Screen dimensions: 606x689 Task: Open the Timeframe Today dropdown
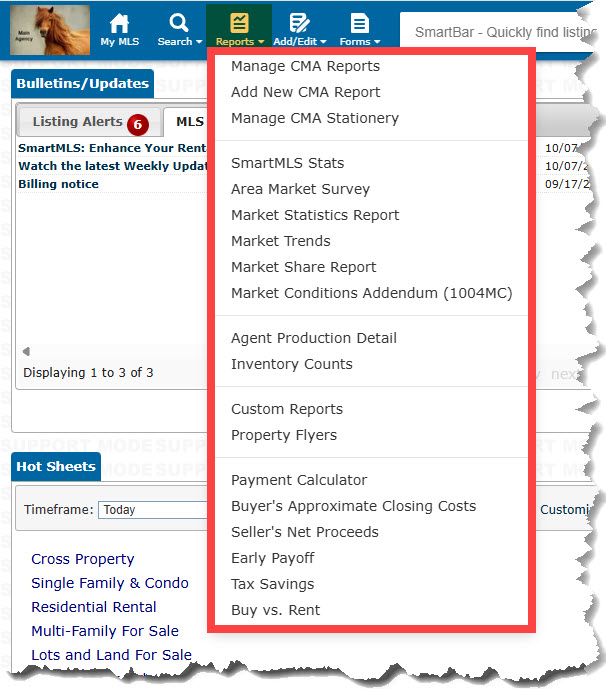[x=152, y=510]
